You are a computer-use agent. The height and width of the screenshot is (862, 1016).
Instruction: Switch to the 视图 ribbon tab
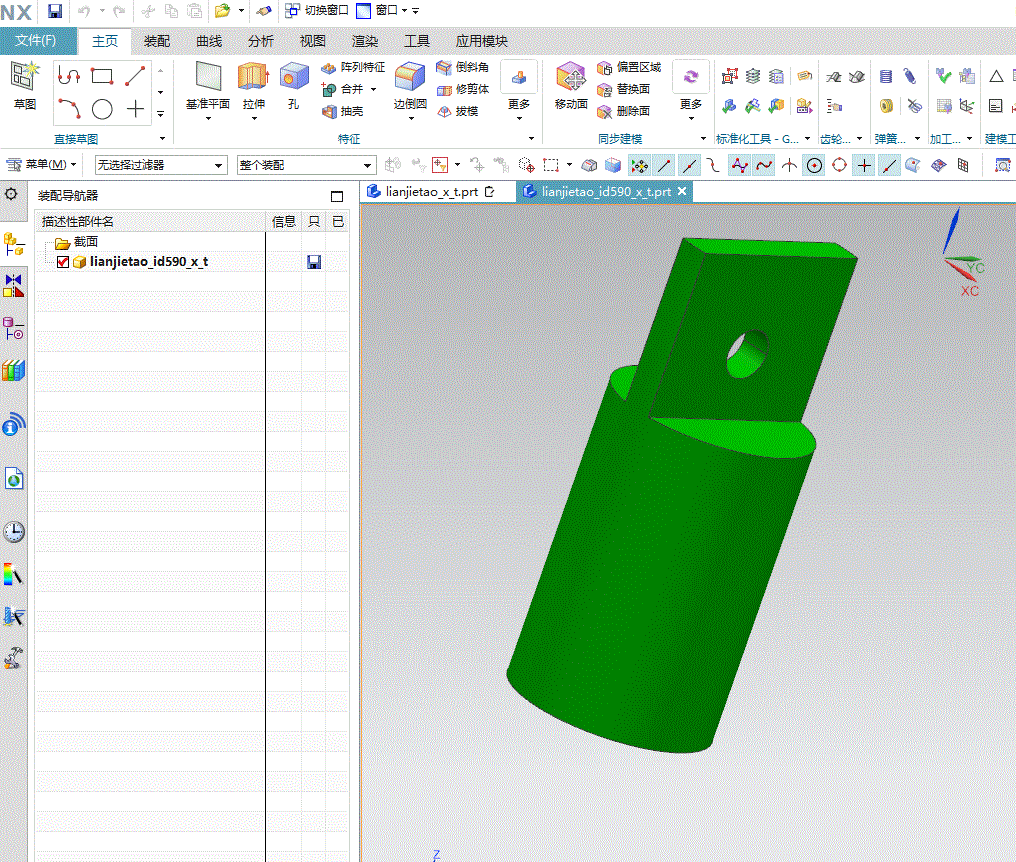pos(312,41)
